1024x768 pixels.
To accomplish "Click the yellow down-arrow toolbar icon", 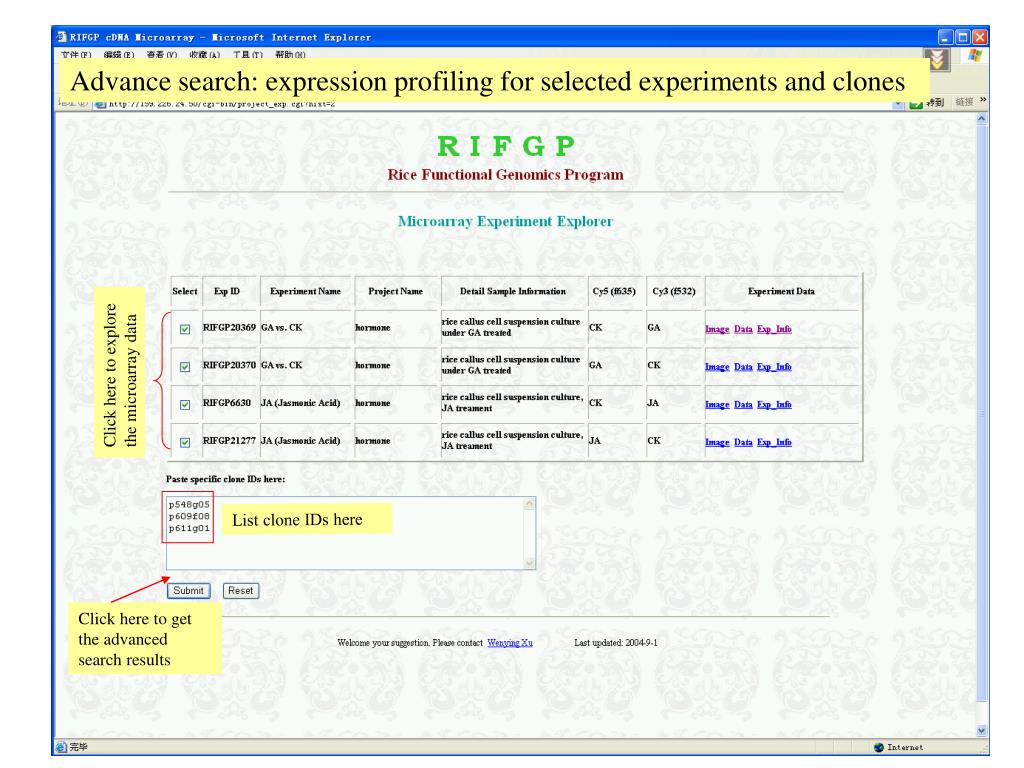I will click(937, 59).
